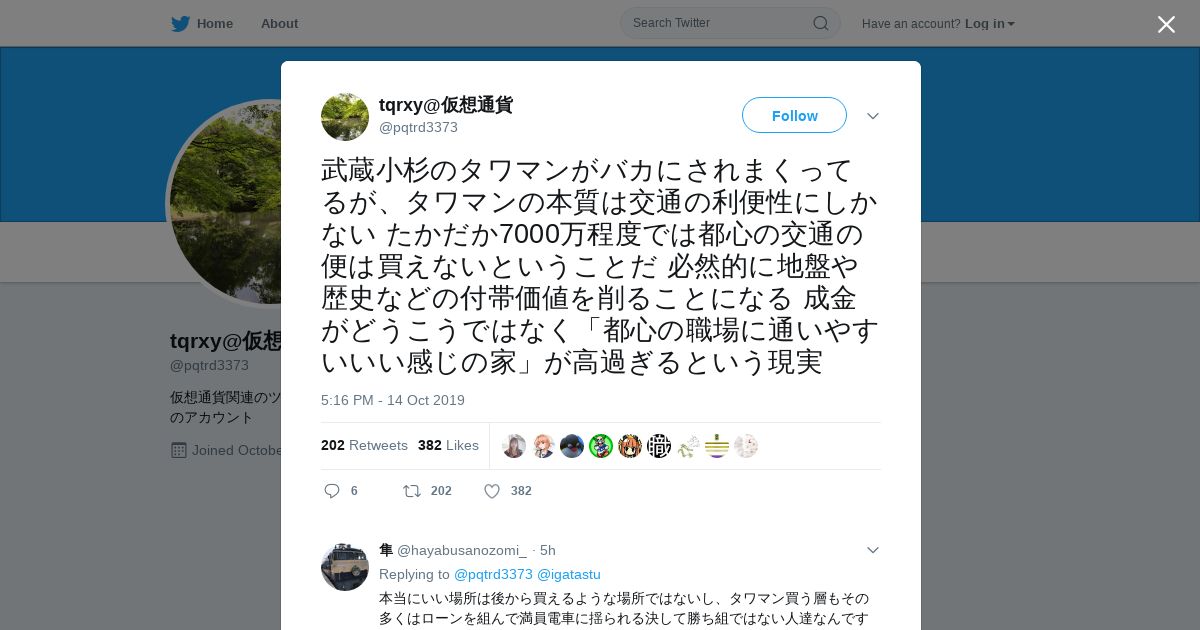
Task: Open tqrxy's avatar in the tweet header
Action: click(x=345, y=117)
